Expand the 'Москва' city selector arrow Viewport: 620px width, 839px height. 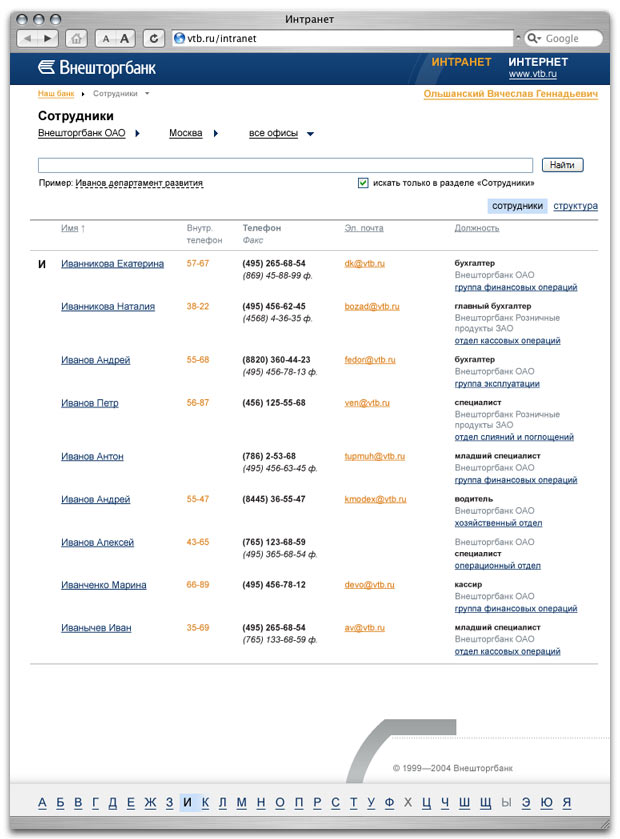click(x=215, y=134)
